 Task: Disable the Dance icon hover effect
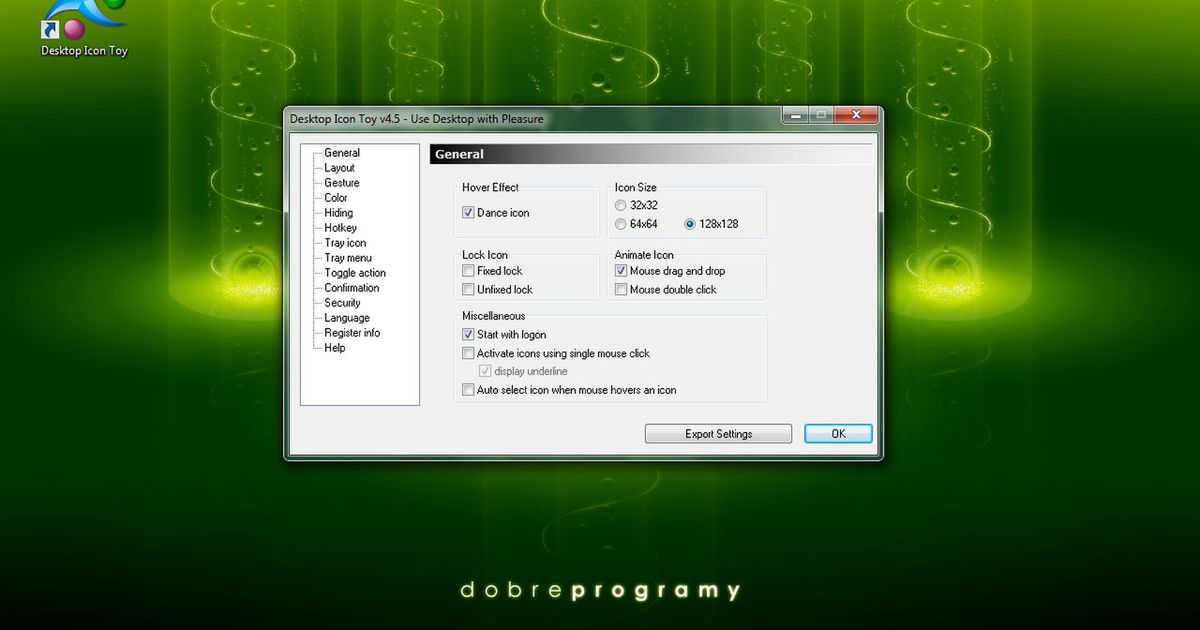(x=467, y=212)
